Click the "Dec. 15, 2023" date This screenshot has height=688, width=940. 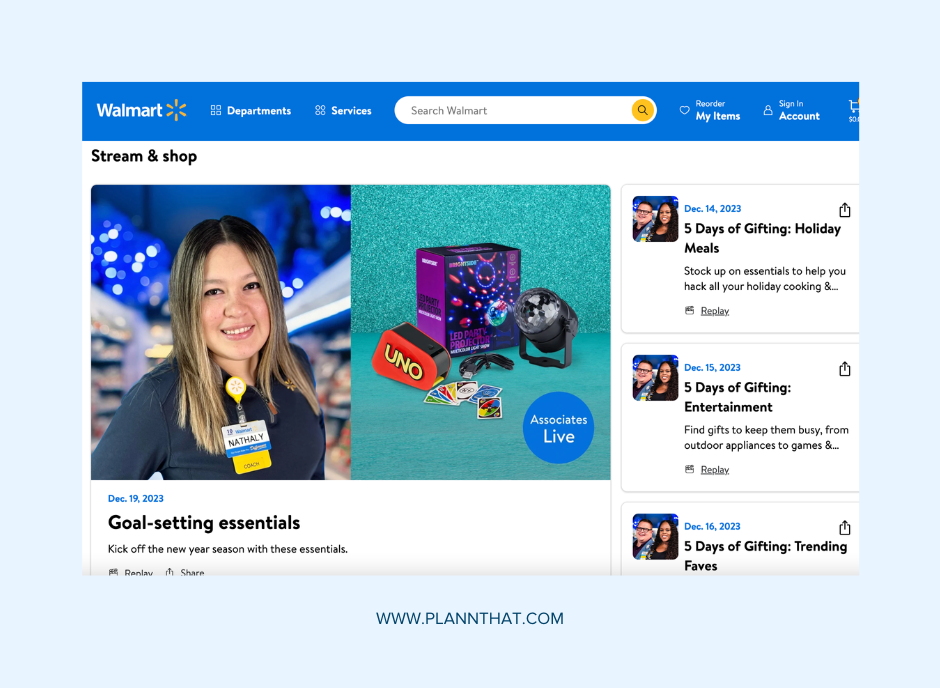coord(712,367)
